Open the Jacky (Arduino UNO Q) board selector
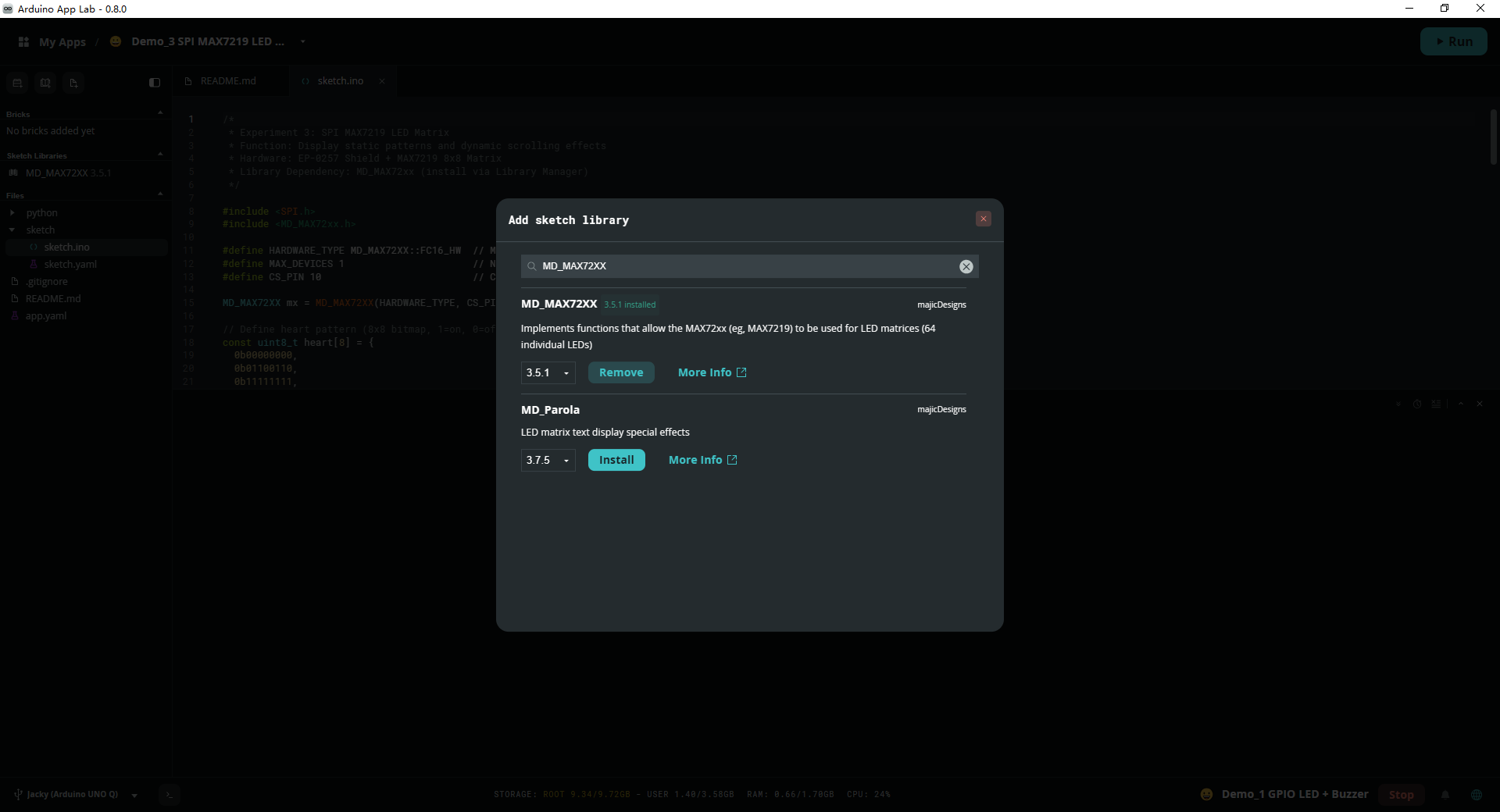This screenshot has width=1500, height=812. point(77,795)
